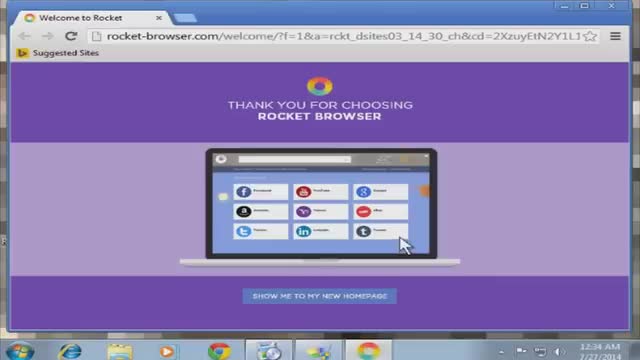
Task: Switch to Rocket Browser taskbar icon
Action: coord(369,351)
